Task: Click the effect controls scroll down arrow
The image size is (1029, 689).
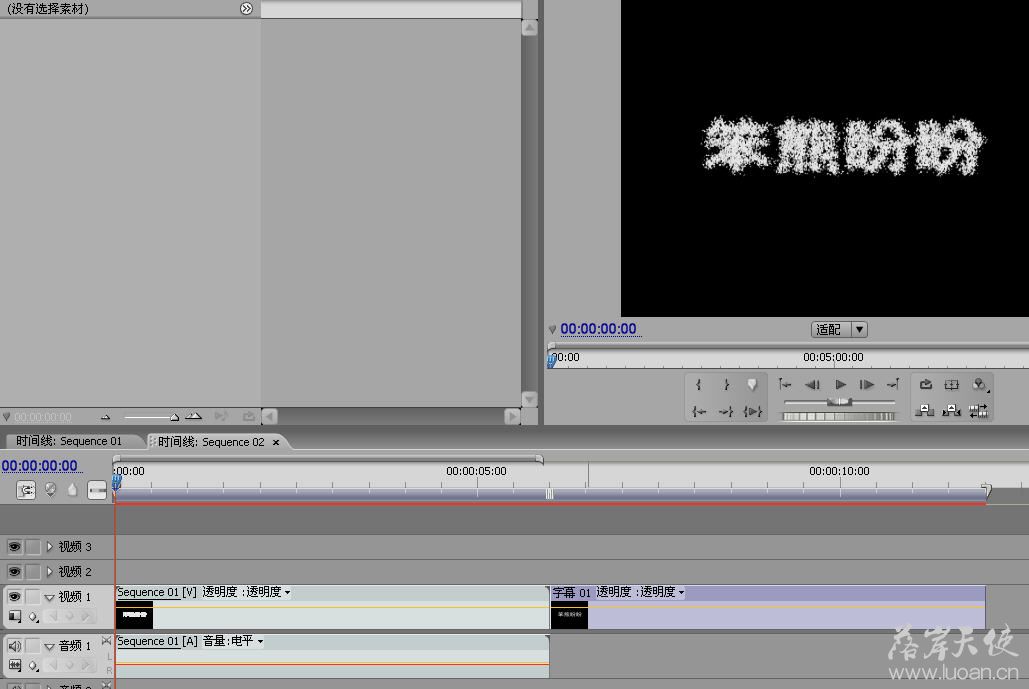Action: (530, 399)
